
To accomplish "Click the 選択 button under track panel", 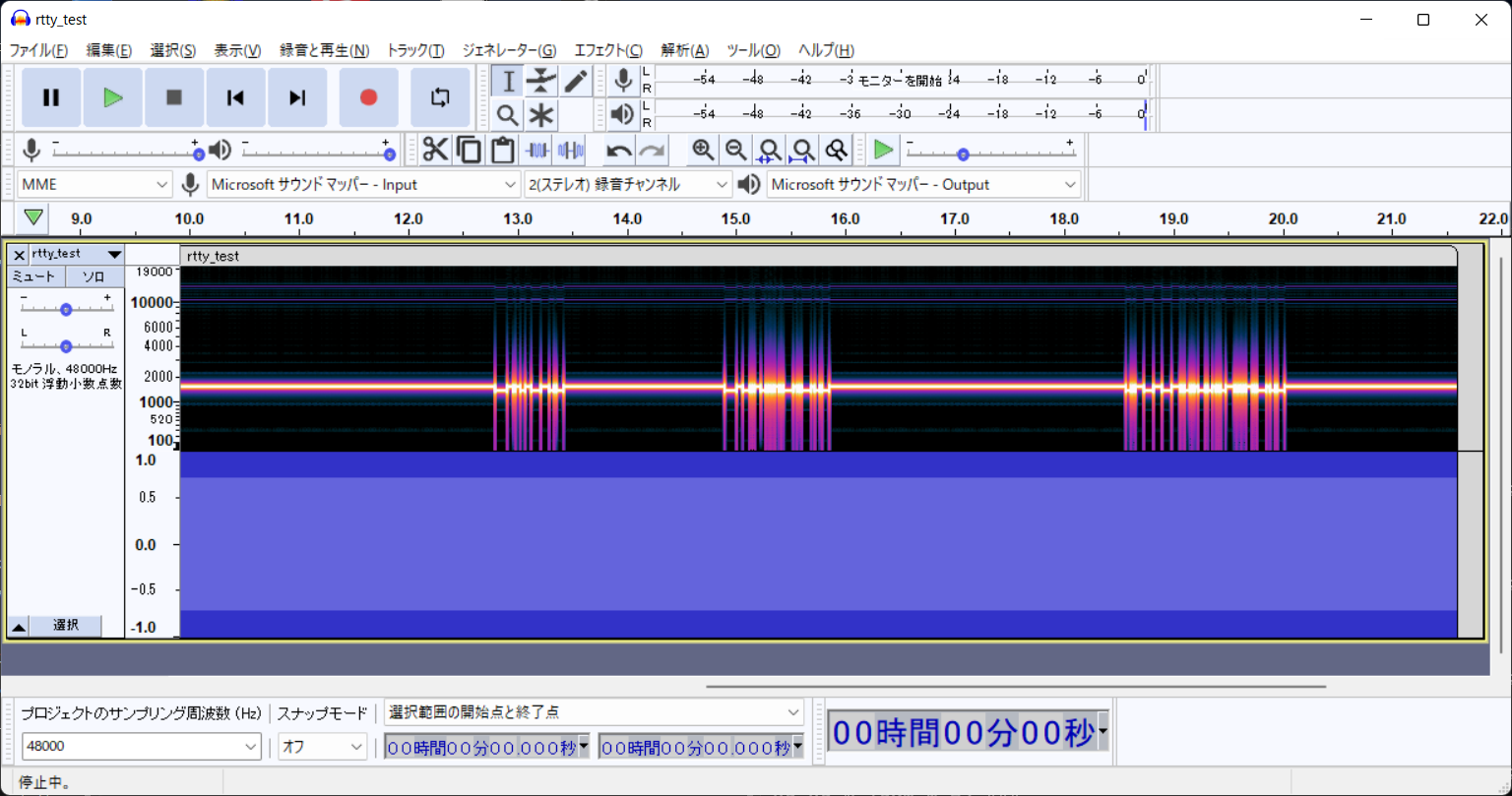I will tap(65, 626).
